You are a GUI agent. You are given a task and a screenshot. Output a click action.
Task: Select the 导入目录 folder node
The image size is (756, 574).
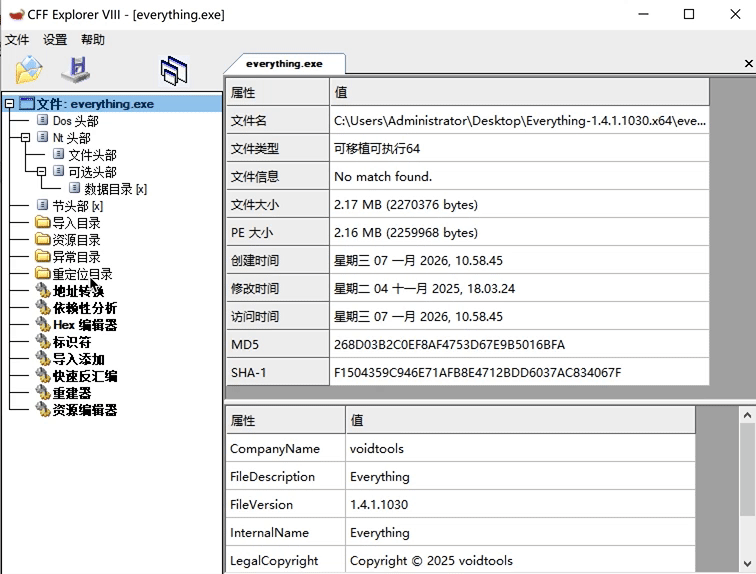[x=76, y=223]
